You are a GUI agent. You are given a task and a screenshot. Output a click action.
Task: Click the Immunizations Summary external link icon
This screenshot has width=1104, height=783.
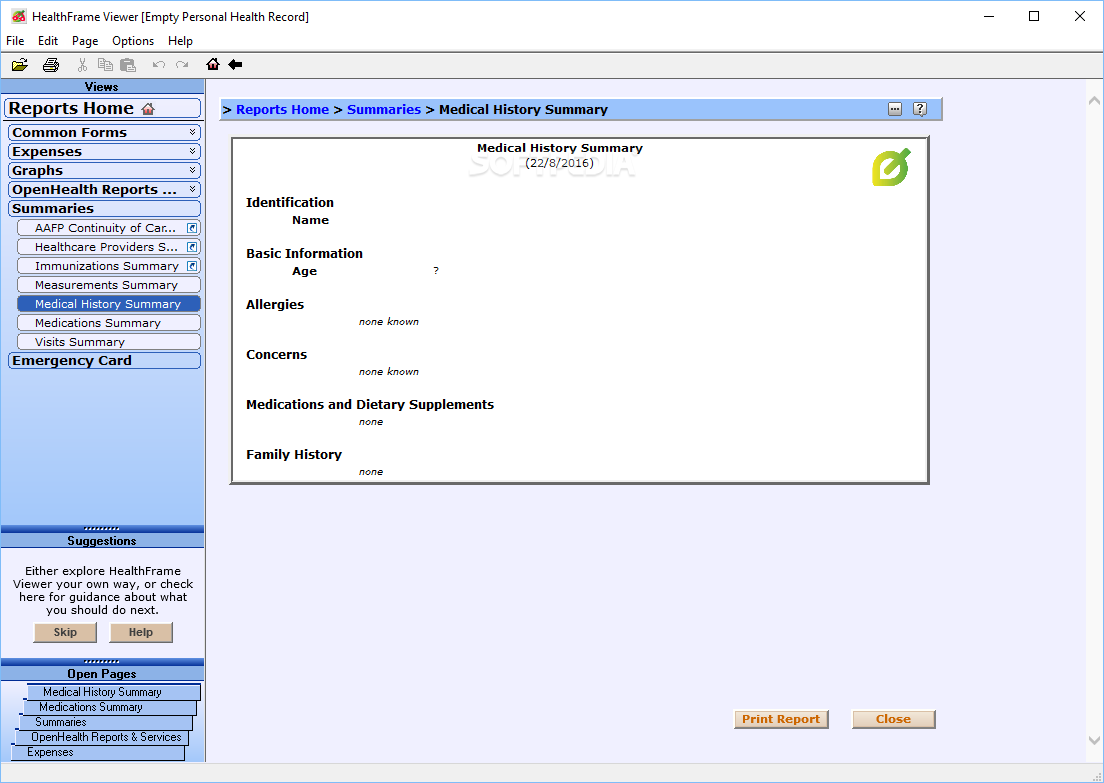192,266
